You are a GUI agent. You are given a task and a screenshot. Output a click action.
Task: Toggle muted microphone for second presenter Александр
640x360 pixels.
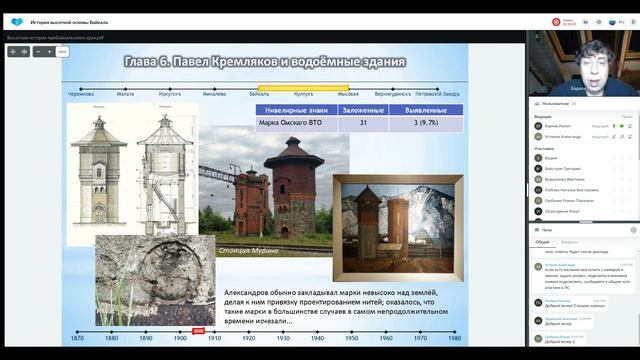(x=613, y=137)
